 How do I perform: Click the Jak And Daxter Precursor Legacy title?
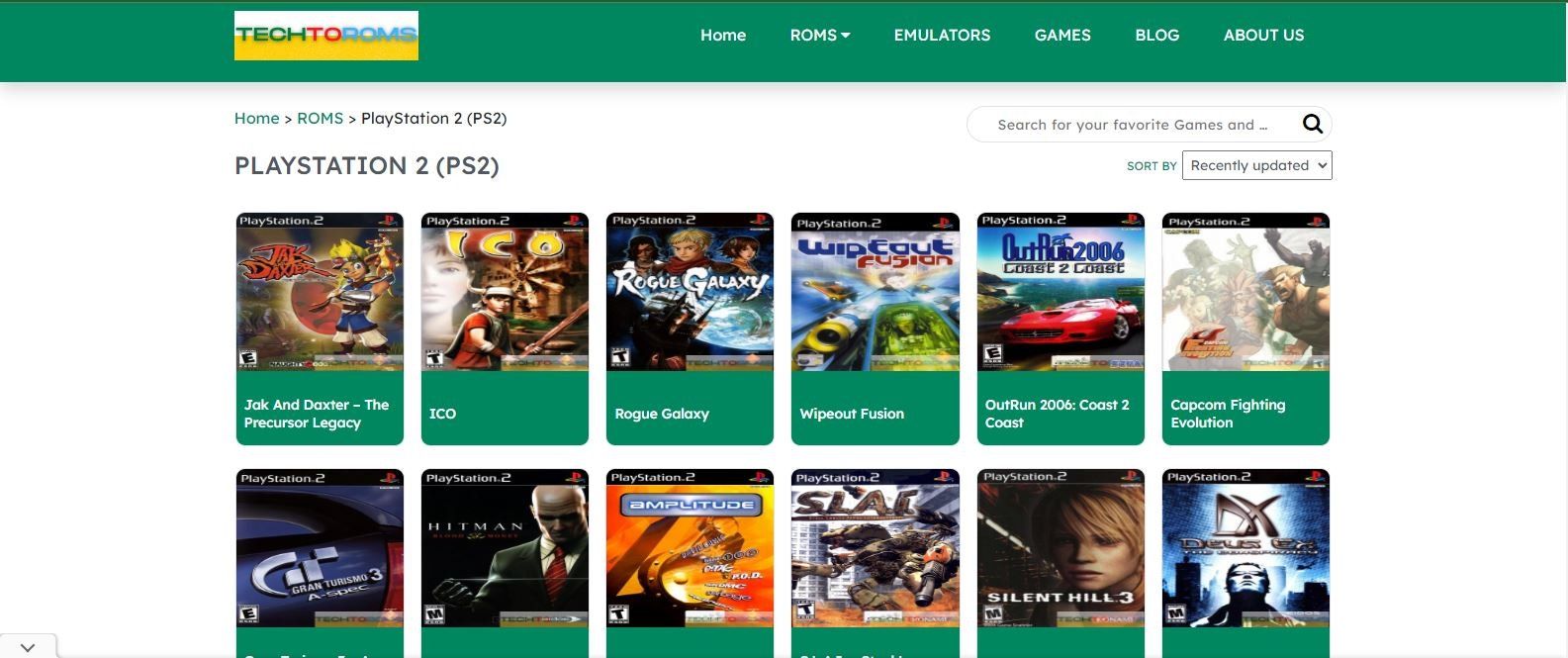pyautogui.click(x=317, y=414)
